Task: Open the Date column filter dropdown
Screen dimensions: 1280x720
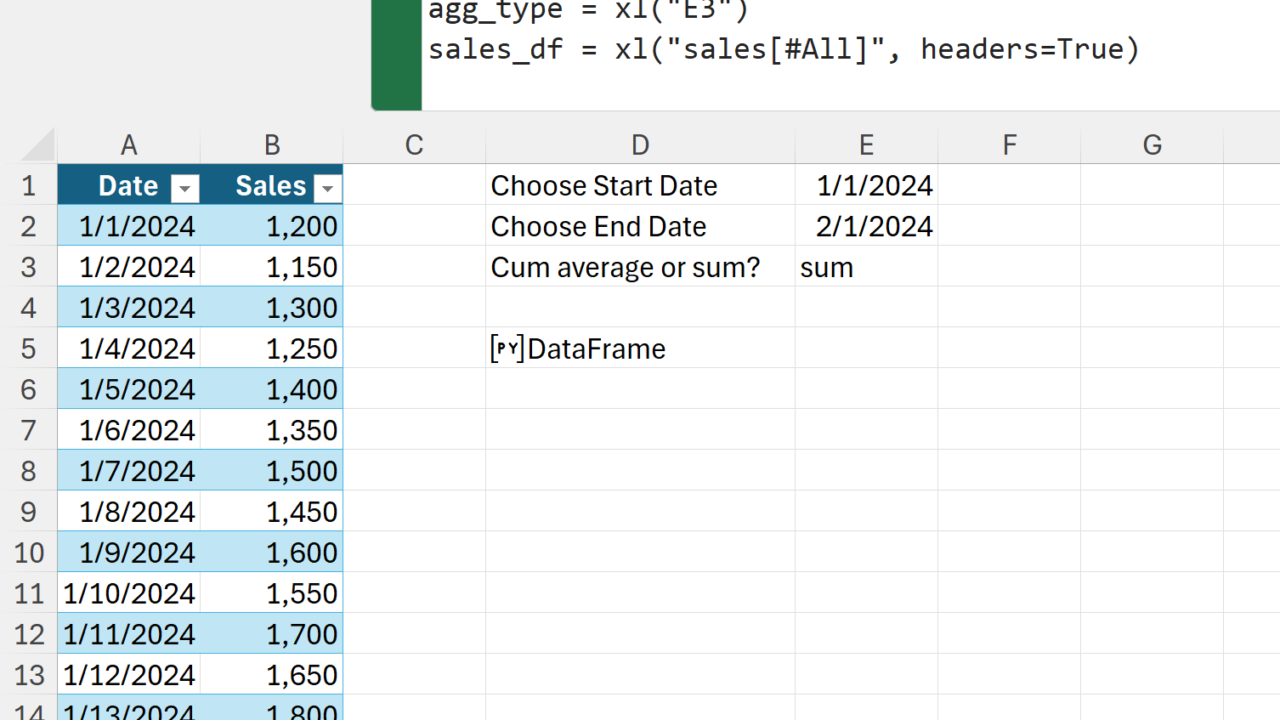Action: (x=185, y=188)
